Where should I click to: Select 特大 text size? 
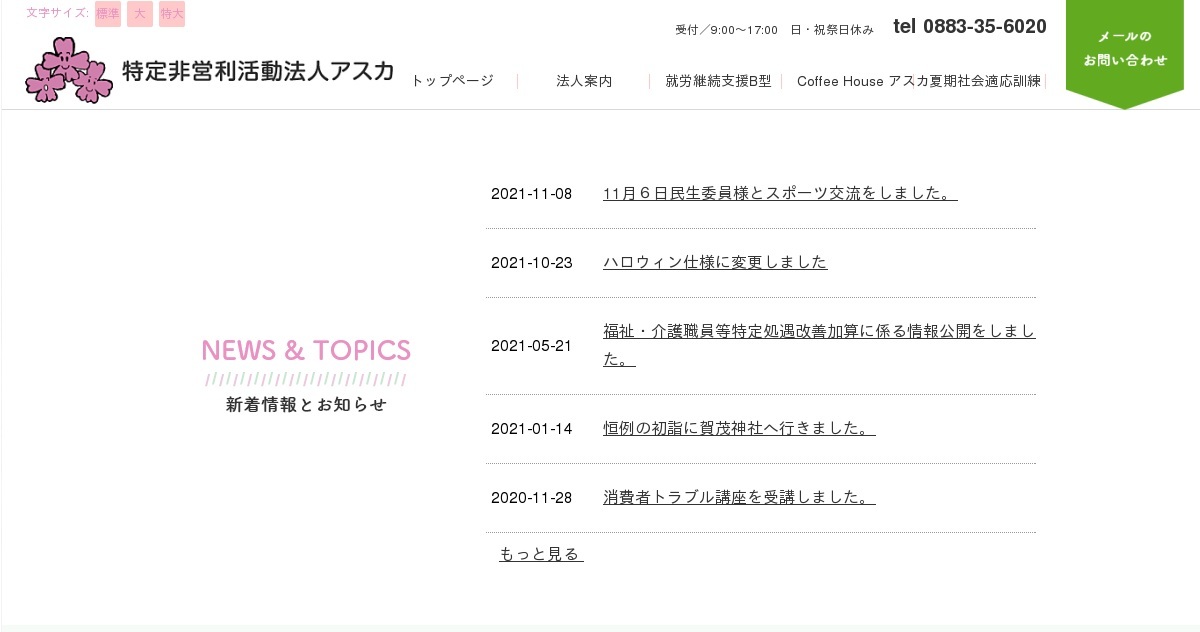pyautogui.click(x=171, y=14)
